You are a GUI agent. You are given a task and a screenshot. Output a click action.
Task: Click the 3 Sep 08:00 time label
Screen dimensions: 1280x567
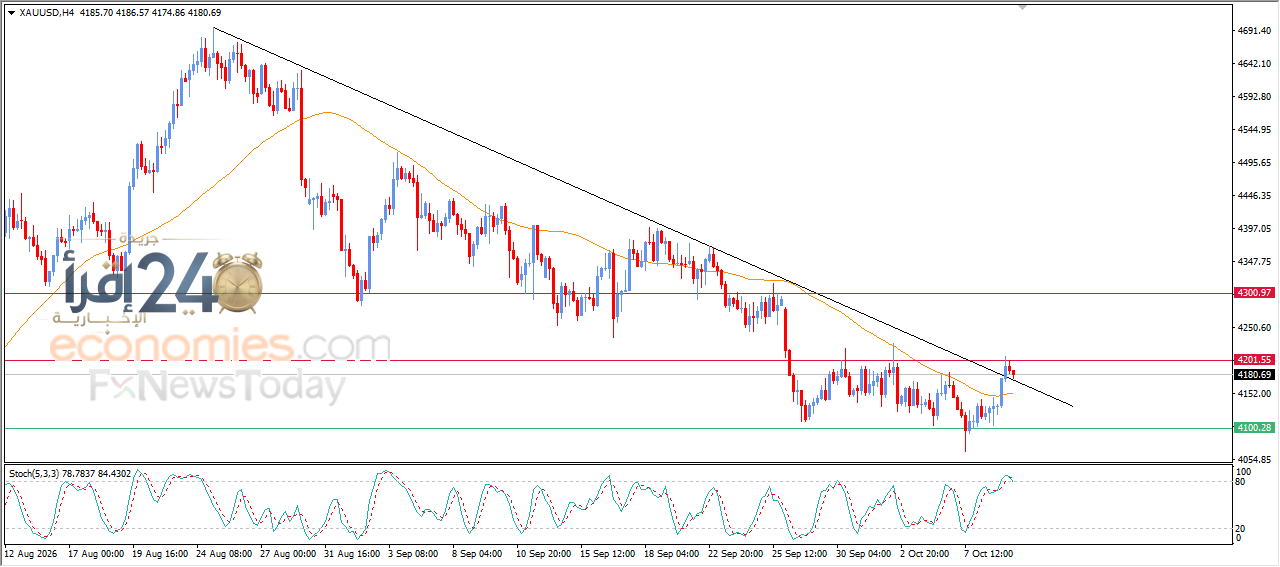[413, 552]
